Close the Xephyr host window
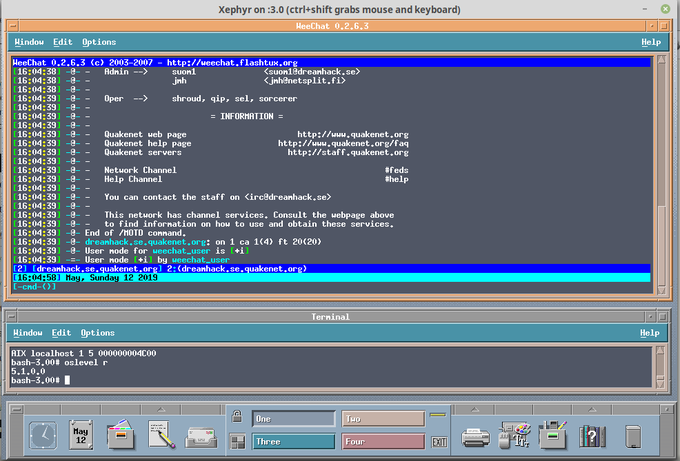 coord(665,9)
